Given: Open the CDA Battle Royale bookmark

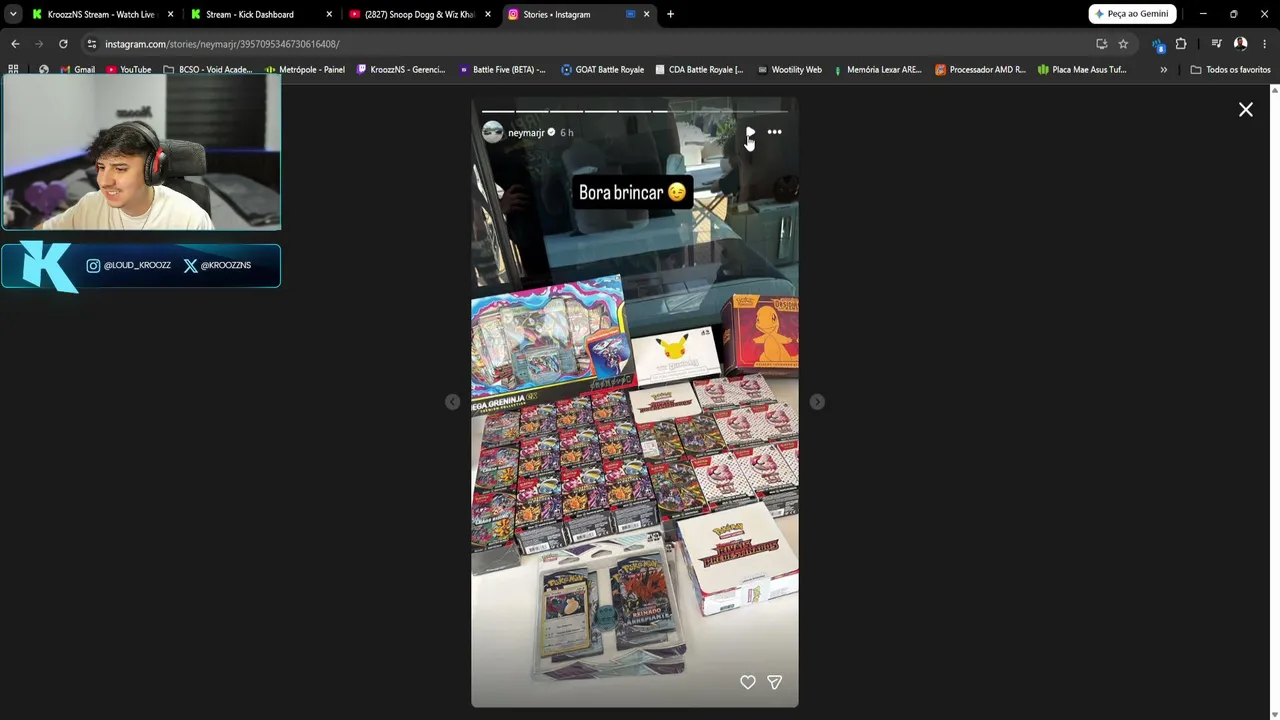Looking at the screenshot, I should point(699,70).
